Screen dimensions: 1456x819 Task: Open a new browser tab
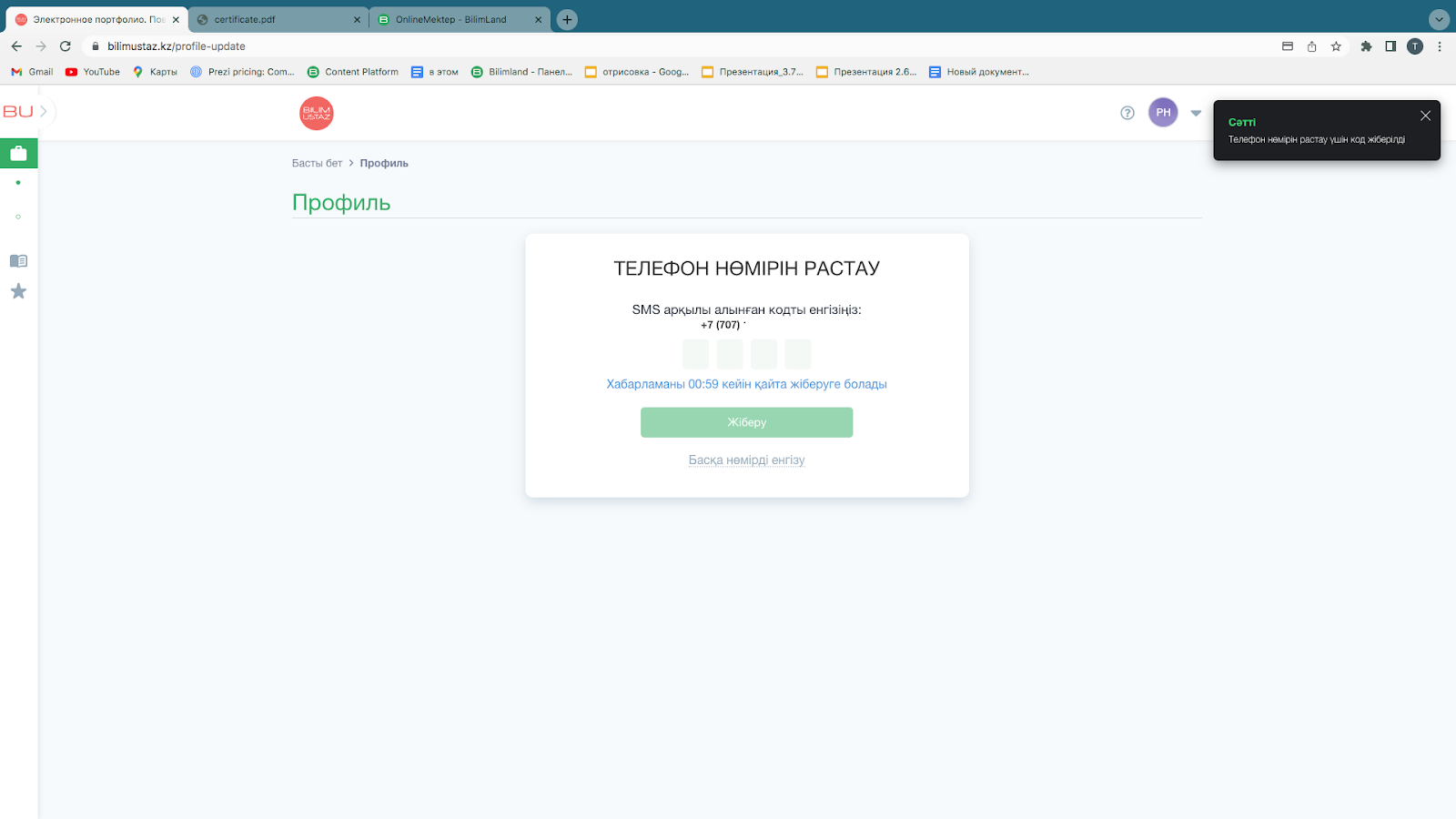[x=567, y=19]
